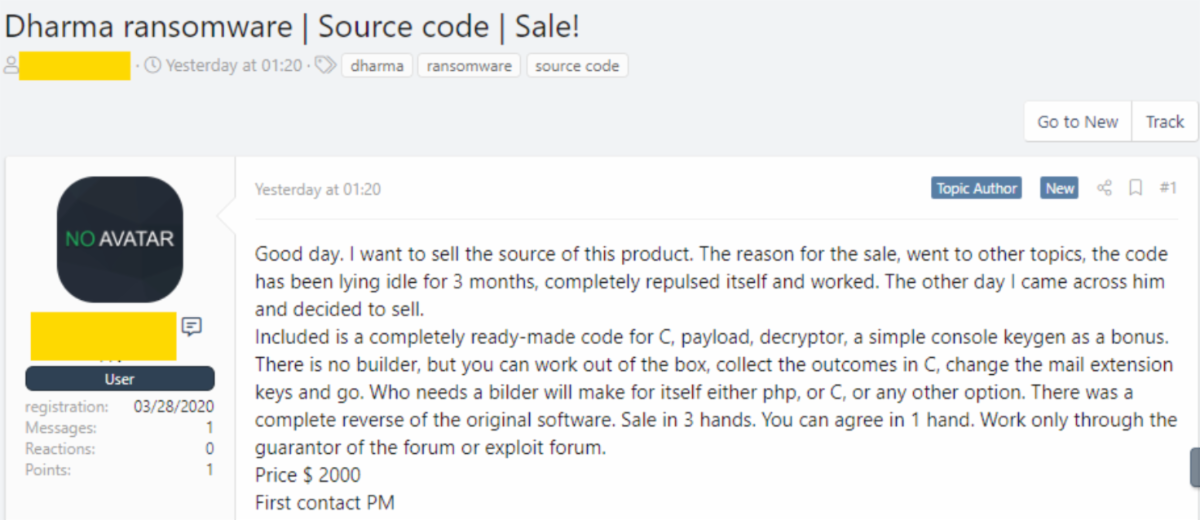This screenshot has height=520, width=1200.
Task: Click the user icon under the thread title
Action: click(x=11, y=66)
